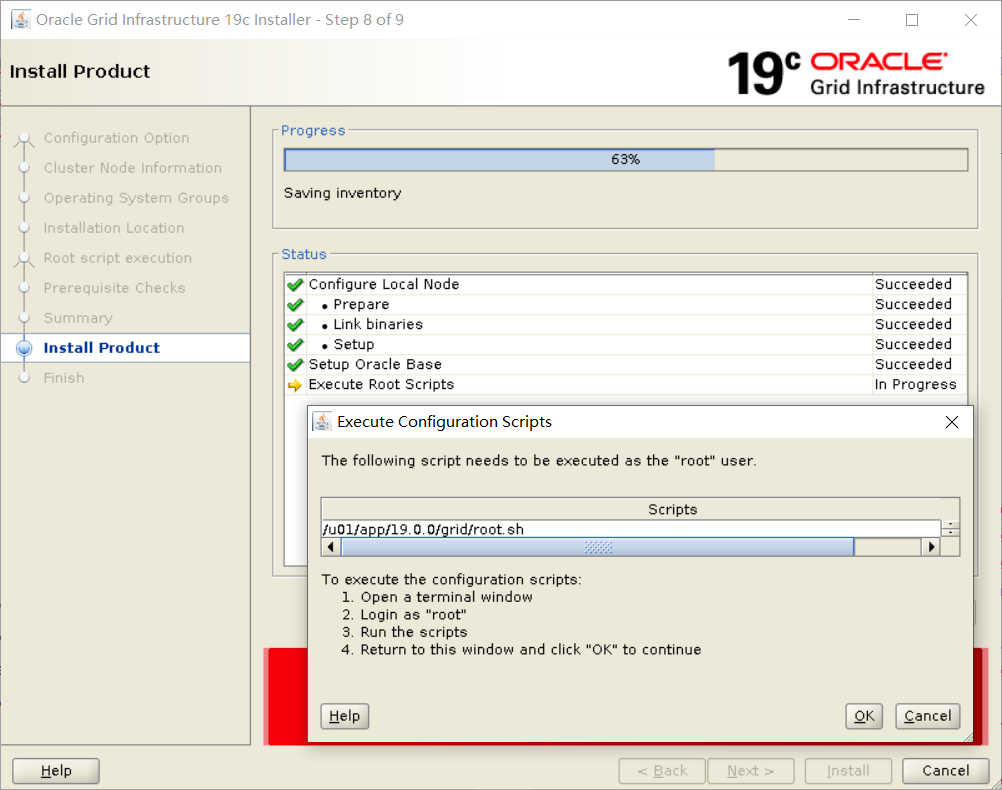The height and width of the screenshot is (790, 1002).
Task: Click yellow arrow icon for Execute Root Scripts
Action: click(295, 385)
